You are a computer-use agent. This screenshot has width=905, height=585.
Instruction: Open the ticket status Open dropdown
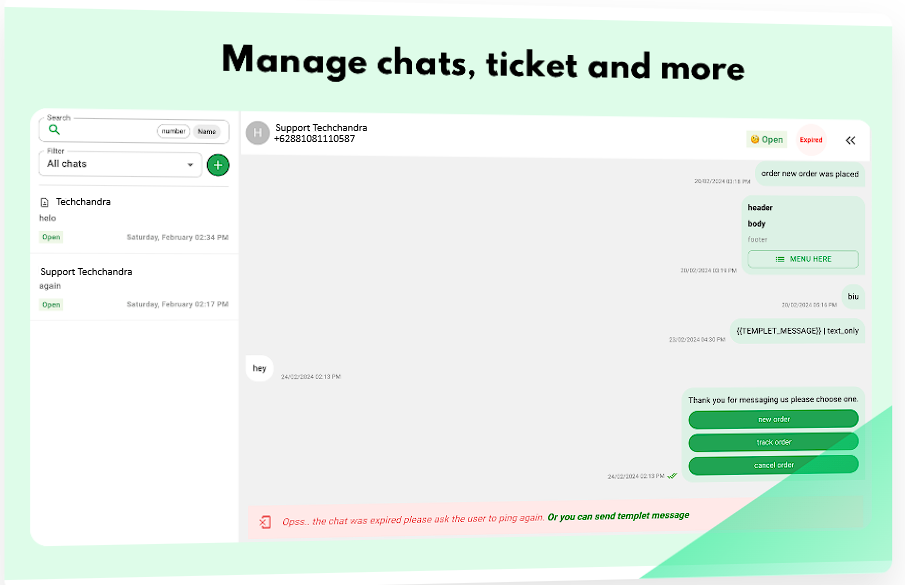point(766,139)
